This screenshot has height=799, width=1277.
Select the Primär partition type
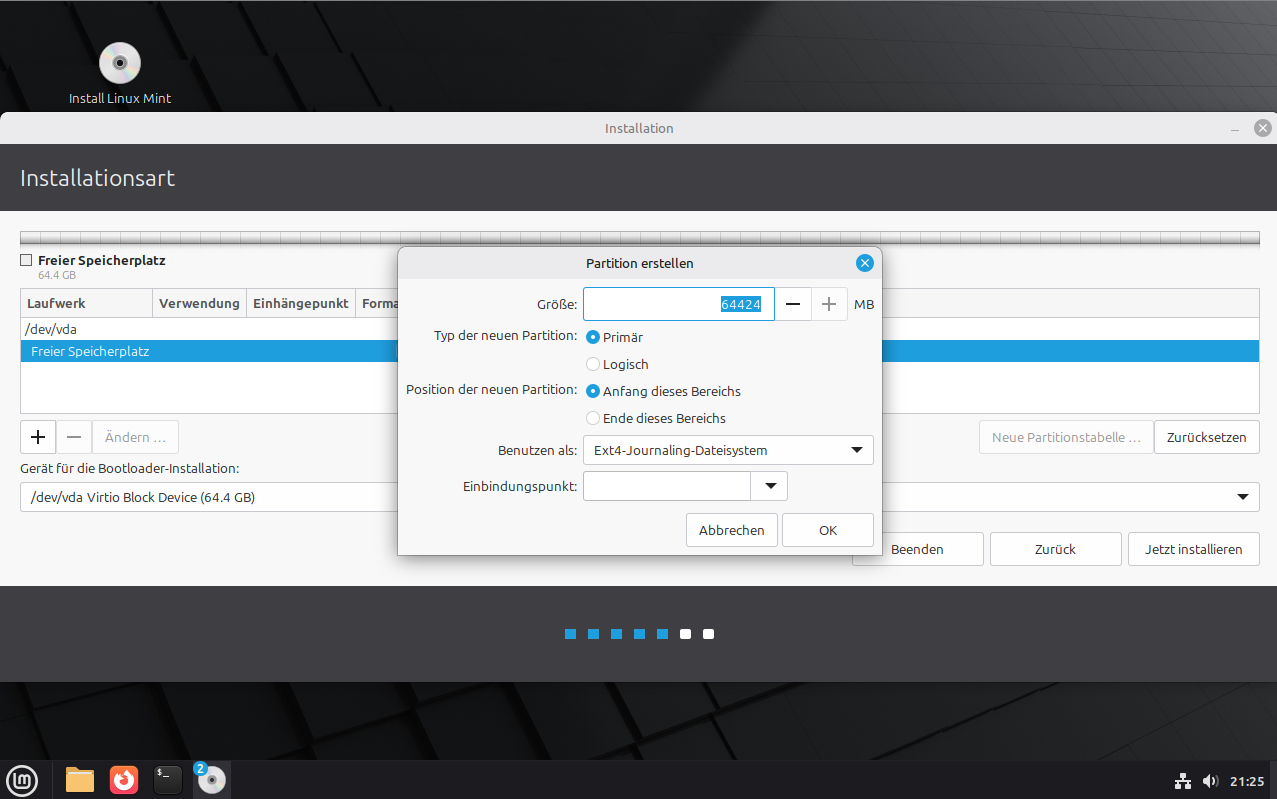(593, 338)
